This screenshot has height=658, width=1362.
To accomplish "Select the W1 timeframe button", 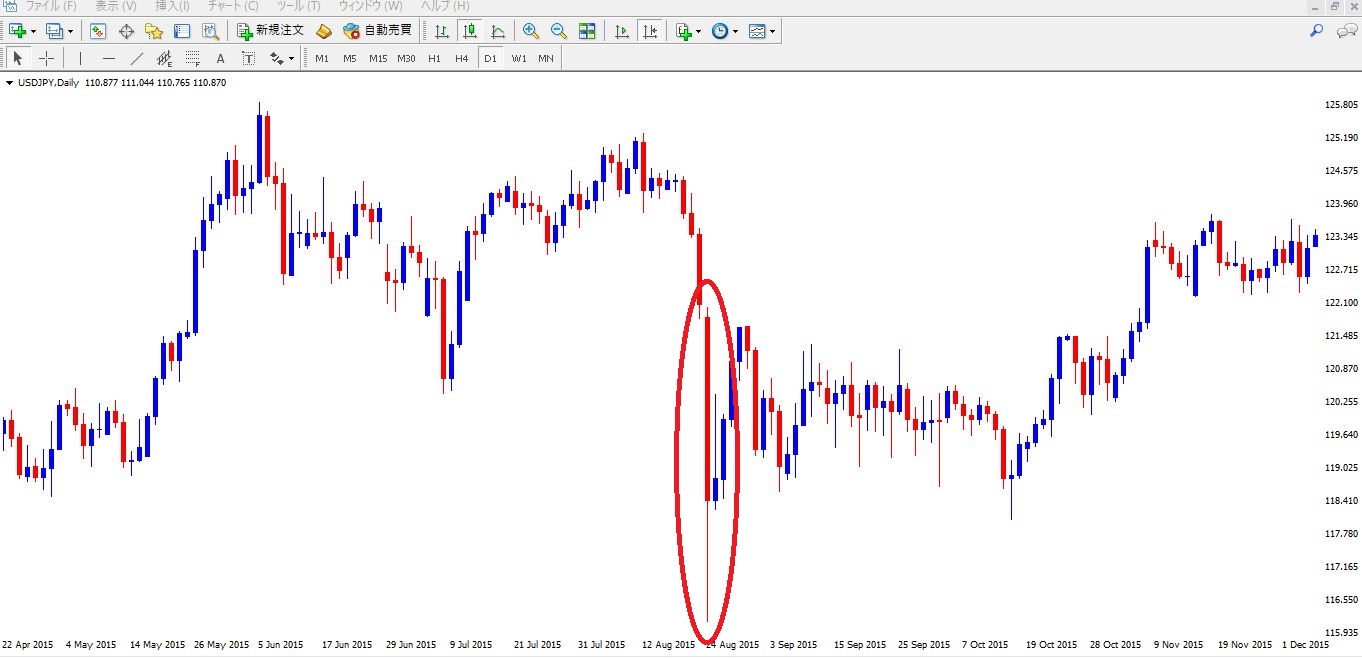I will coord(518,58).
